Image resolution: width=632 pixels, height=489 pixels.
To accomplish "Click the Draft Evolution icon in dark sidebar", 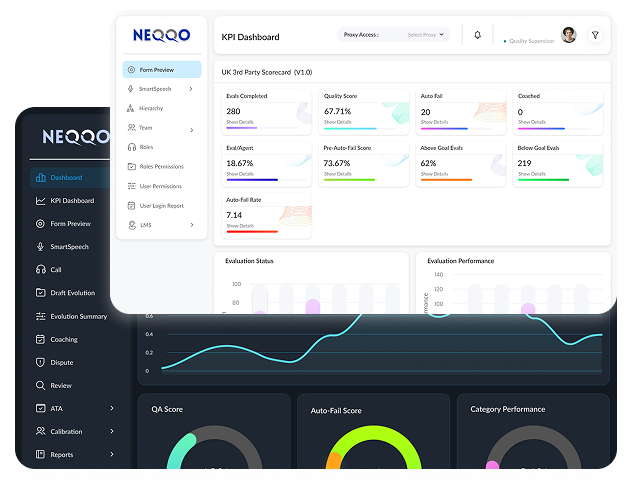I will [x=41, y=293].
